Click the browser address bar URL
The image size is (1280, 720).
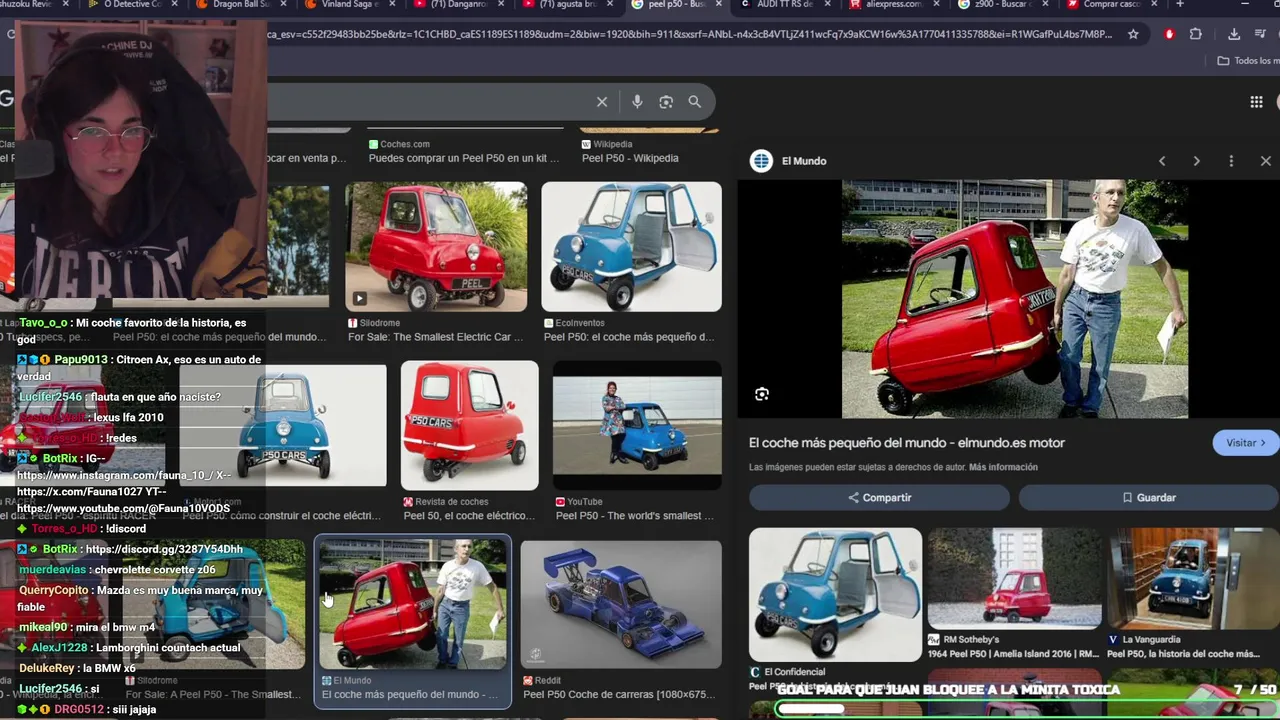[x=690, y=34]
